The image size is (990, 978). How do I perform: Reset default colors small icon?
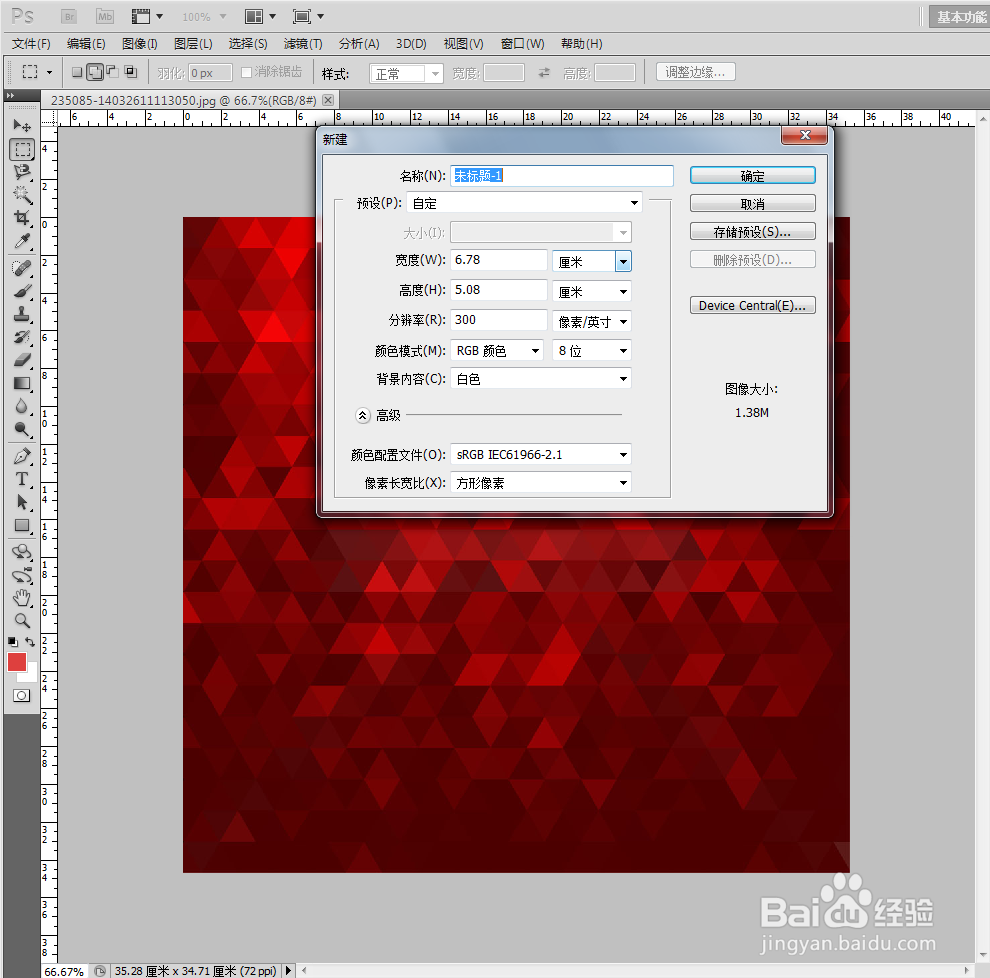click(x=13, y=642)
